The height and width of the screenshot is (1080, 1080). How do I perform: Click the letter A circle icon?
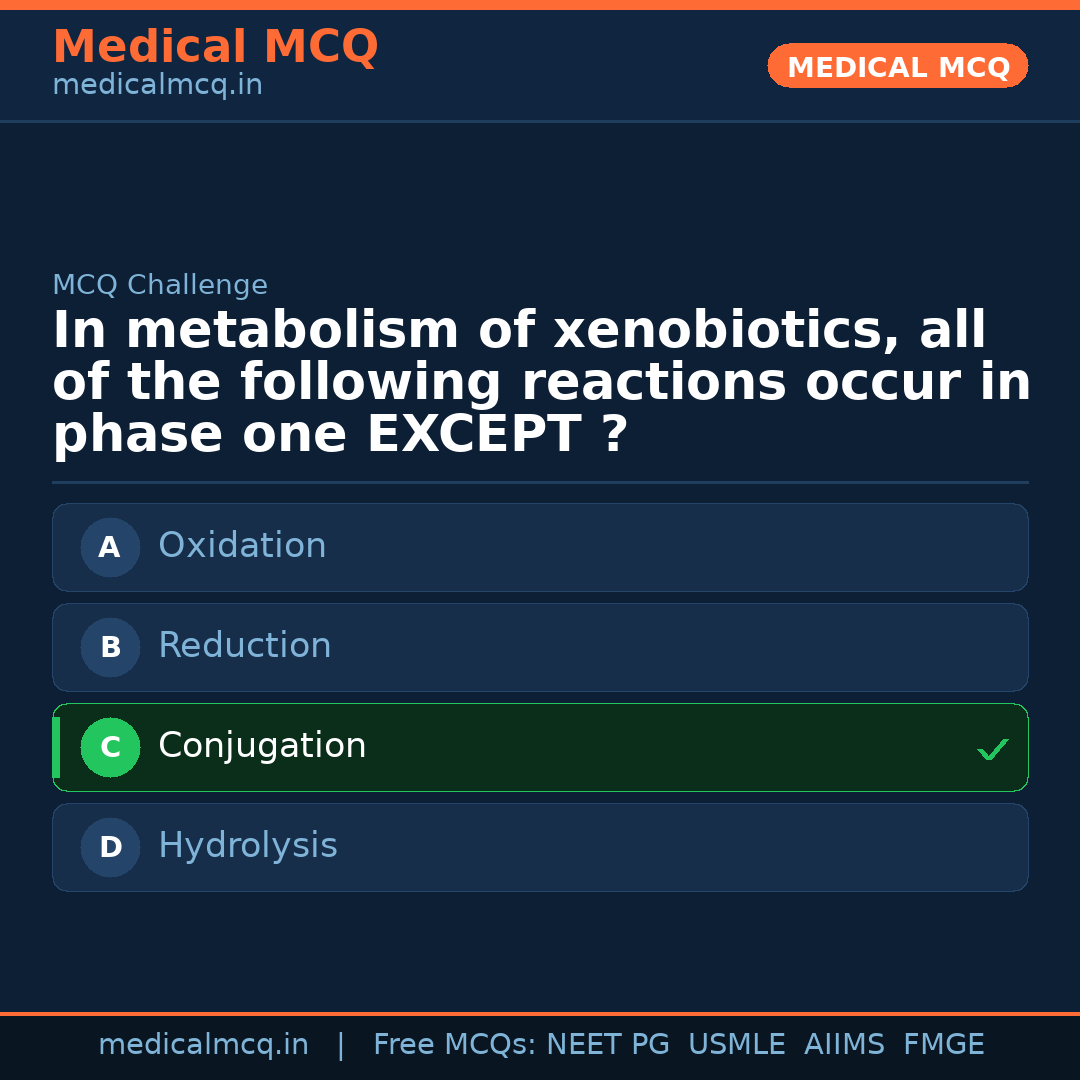[x=110, y=547]
